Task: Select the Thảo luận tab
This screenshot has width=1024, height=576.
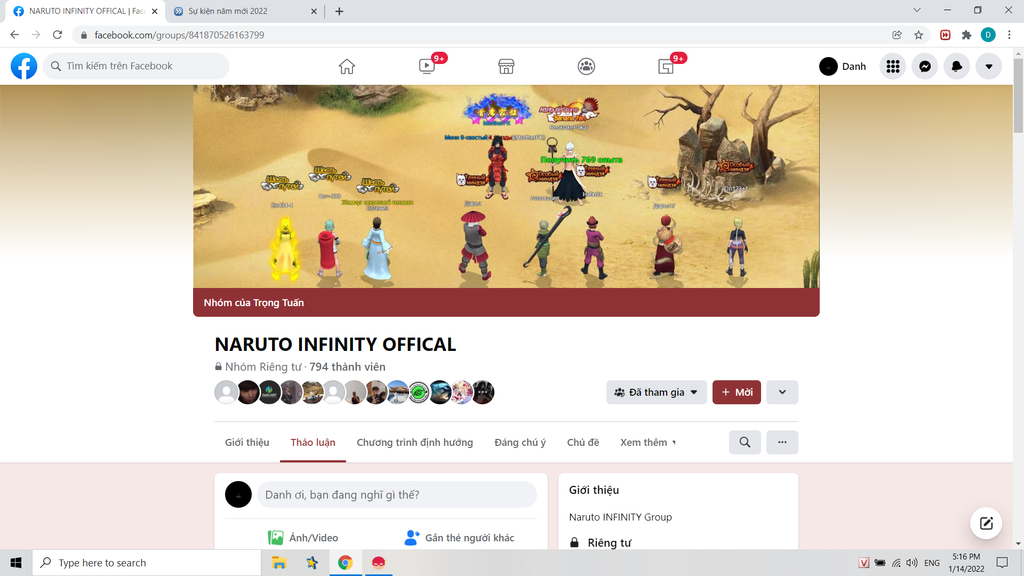Action: click(x=313, y=442)
